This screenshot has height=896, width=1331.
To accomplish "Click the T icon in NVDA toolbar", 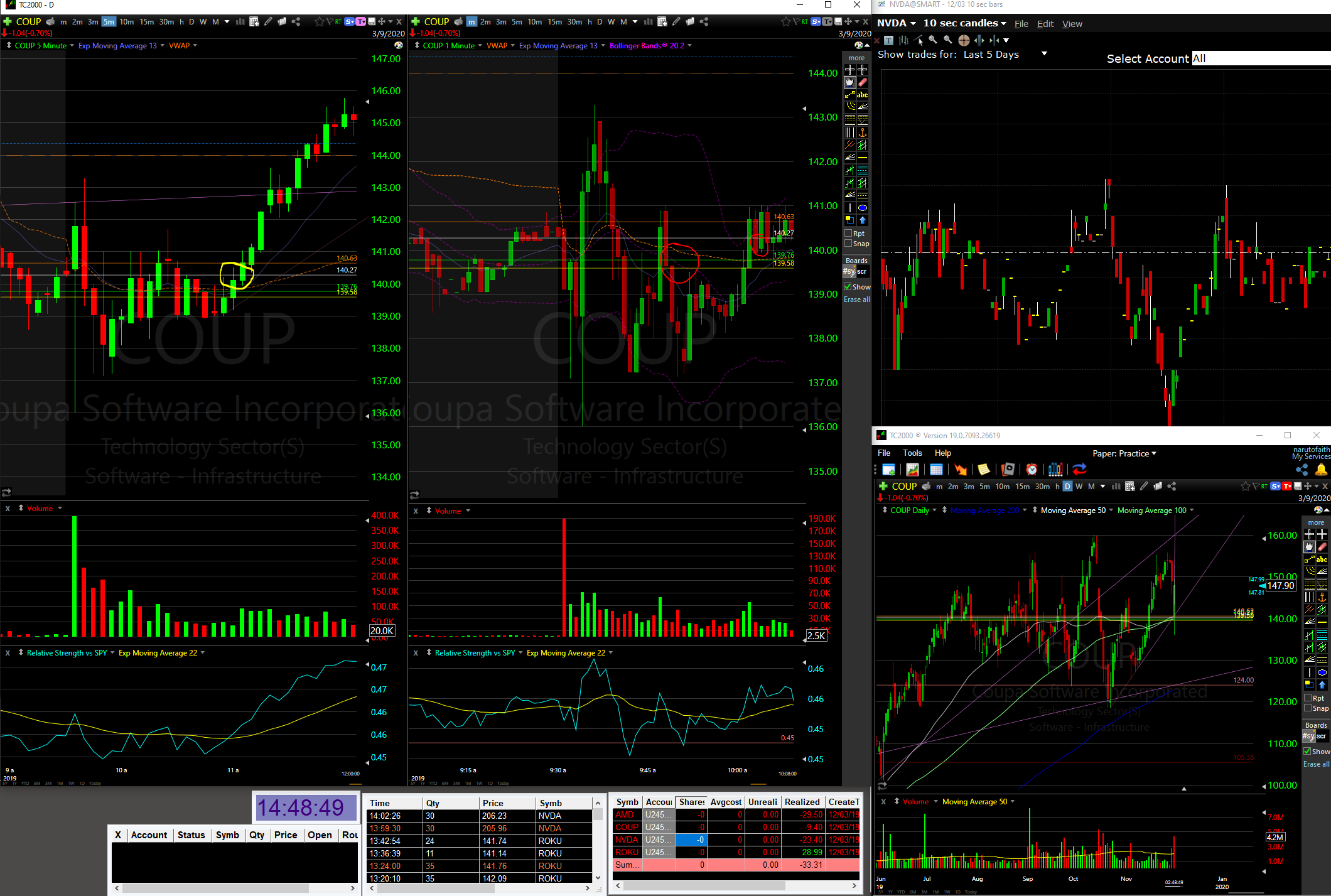I will (x=888, y=40).
